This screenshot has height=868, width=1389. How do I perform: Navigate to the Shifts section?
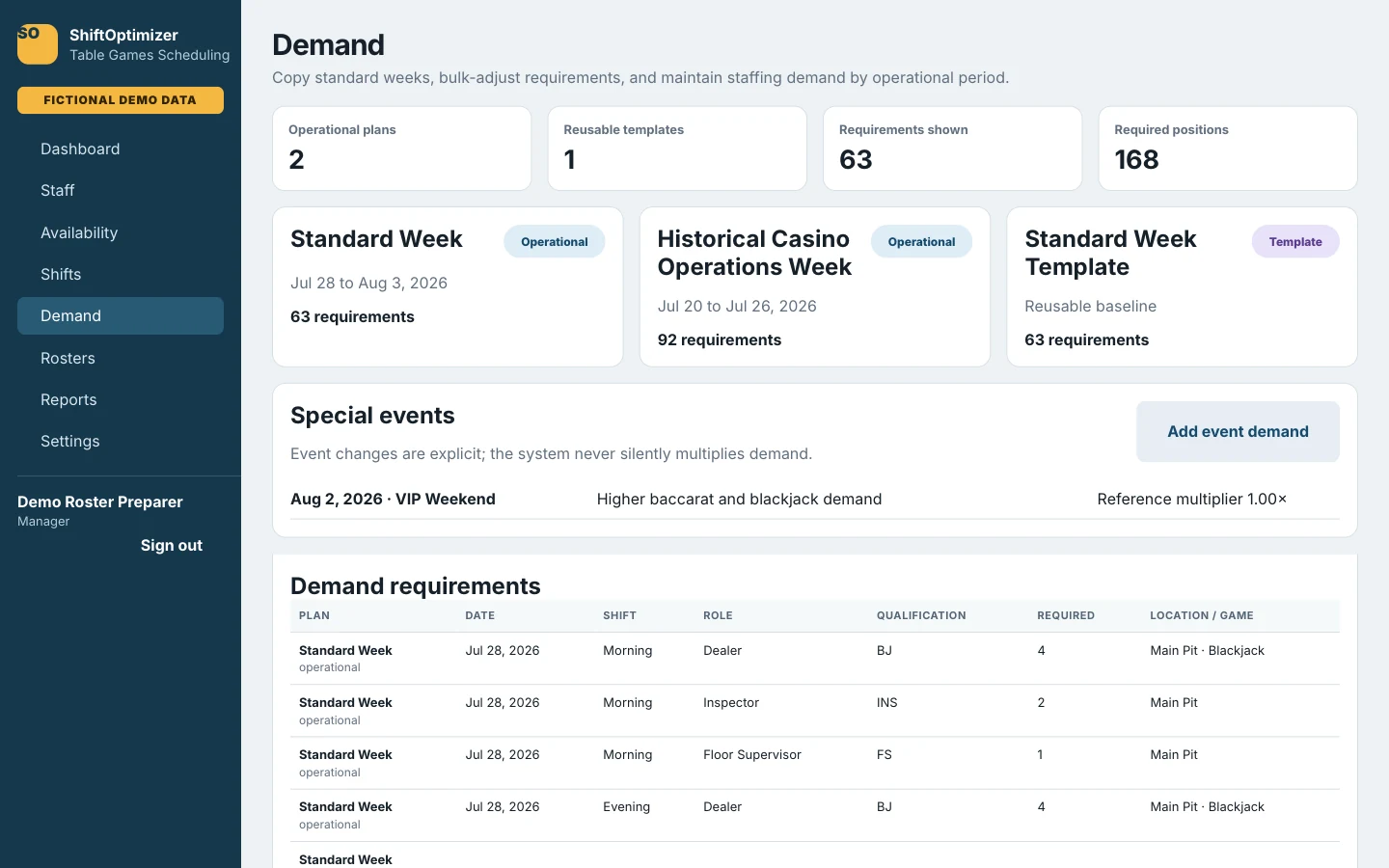click(121, 274)
